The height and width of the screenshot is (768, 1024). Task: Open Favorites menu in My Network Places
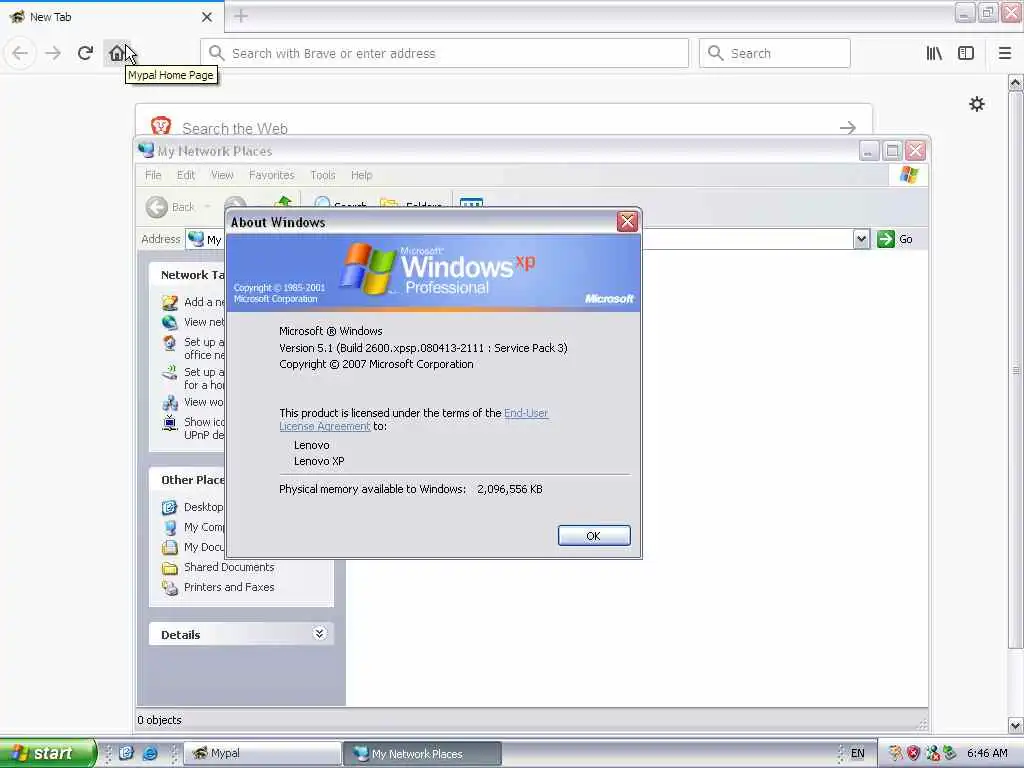click(271, 175)
